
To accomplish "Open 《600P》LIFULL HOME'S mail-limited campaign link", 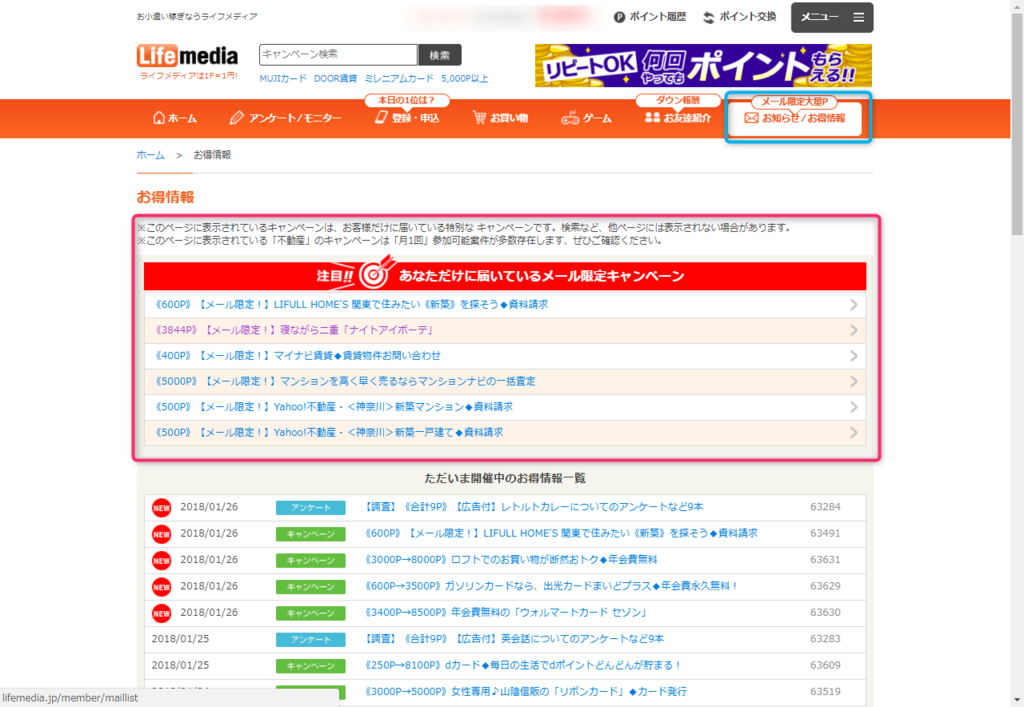I will tap(351, 305).
